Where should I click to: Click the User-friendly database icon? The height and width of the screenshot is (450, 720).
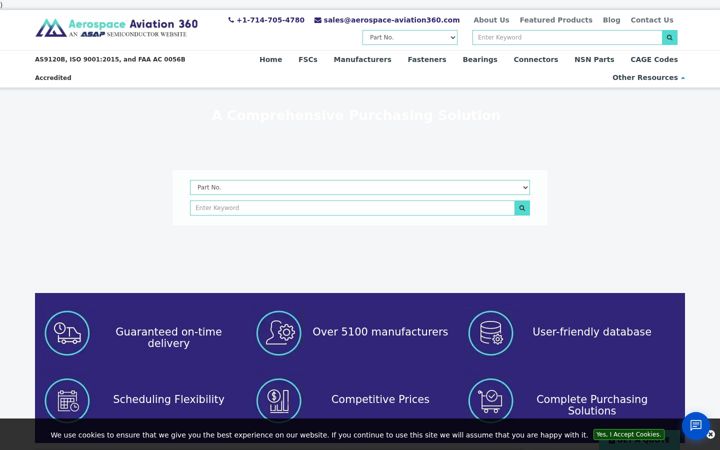click(490, 333)
